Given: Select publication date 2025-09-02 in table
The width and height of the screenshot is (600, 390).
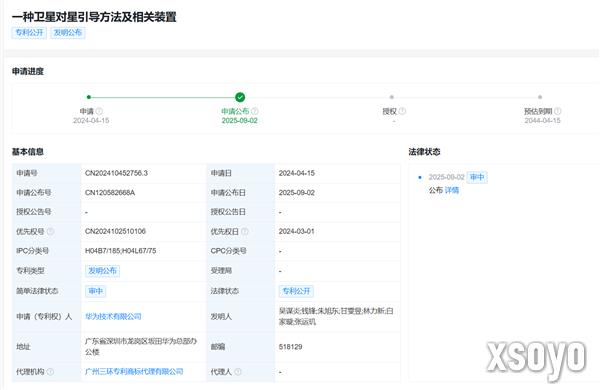Looking at the screenshot, I should tap(297, 193).
